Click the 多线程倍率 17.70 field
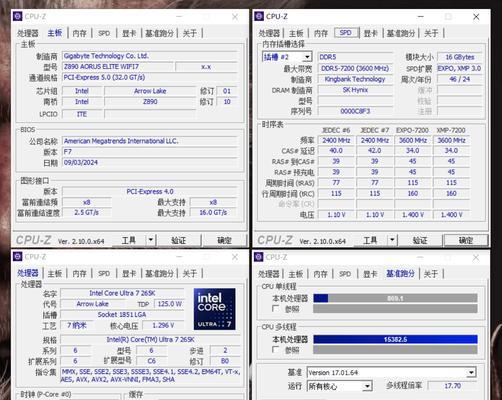The image size is (502, 400). pyautogui.click(x=452, y=386)
